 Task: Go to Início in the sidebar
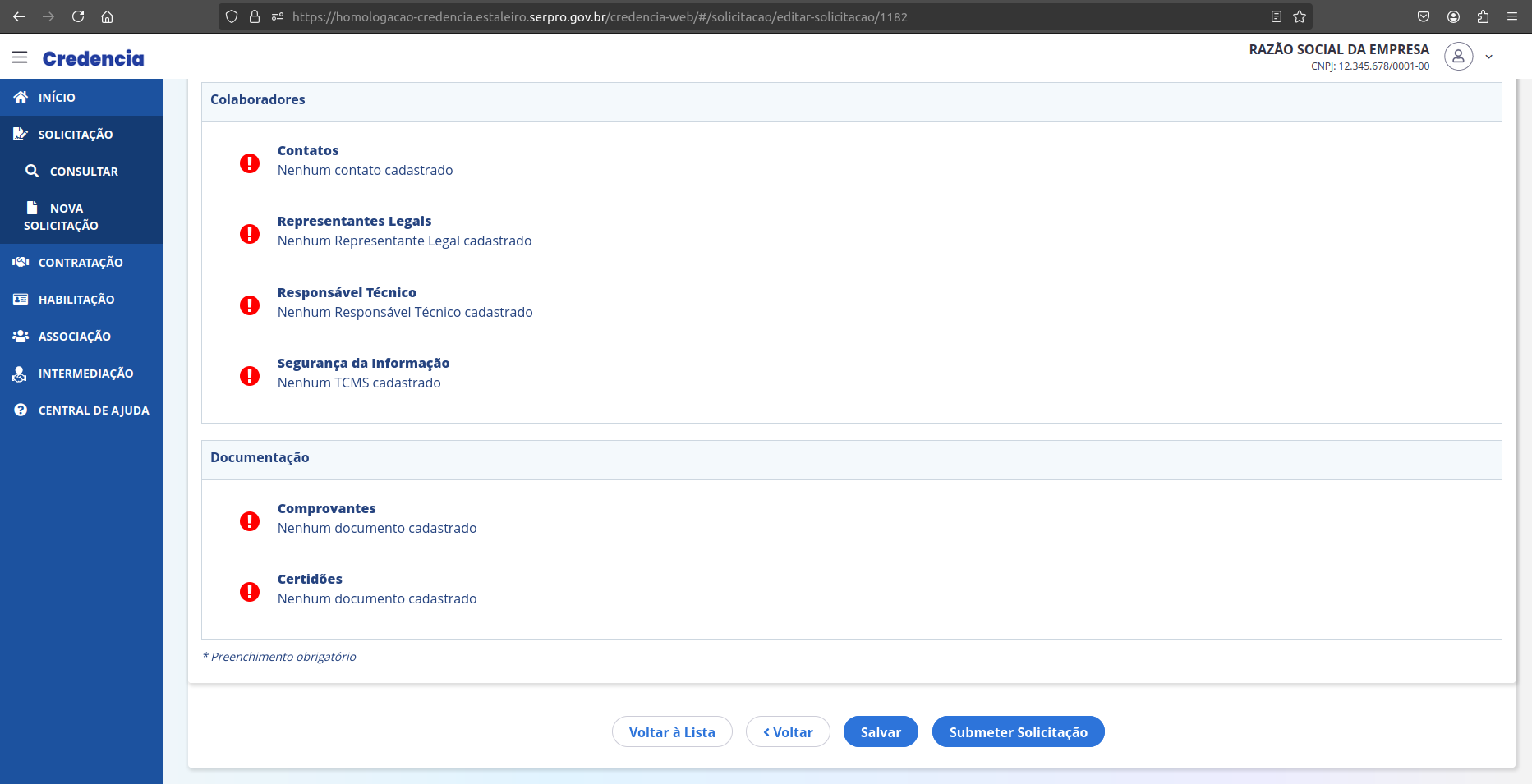(57, 98)
